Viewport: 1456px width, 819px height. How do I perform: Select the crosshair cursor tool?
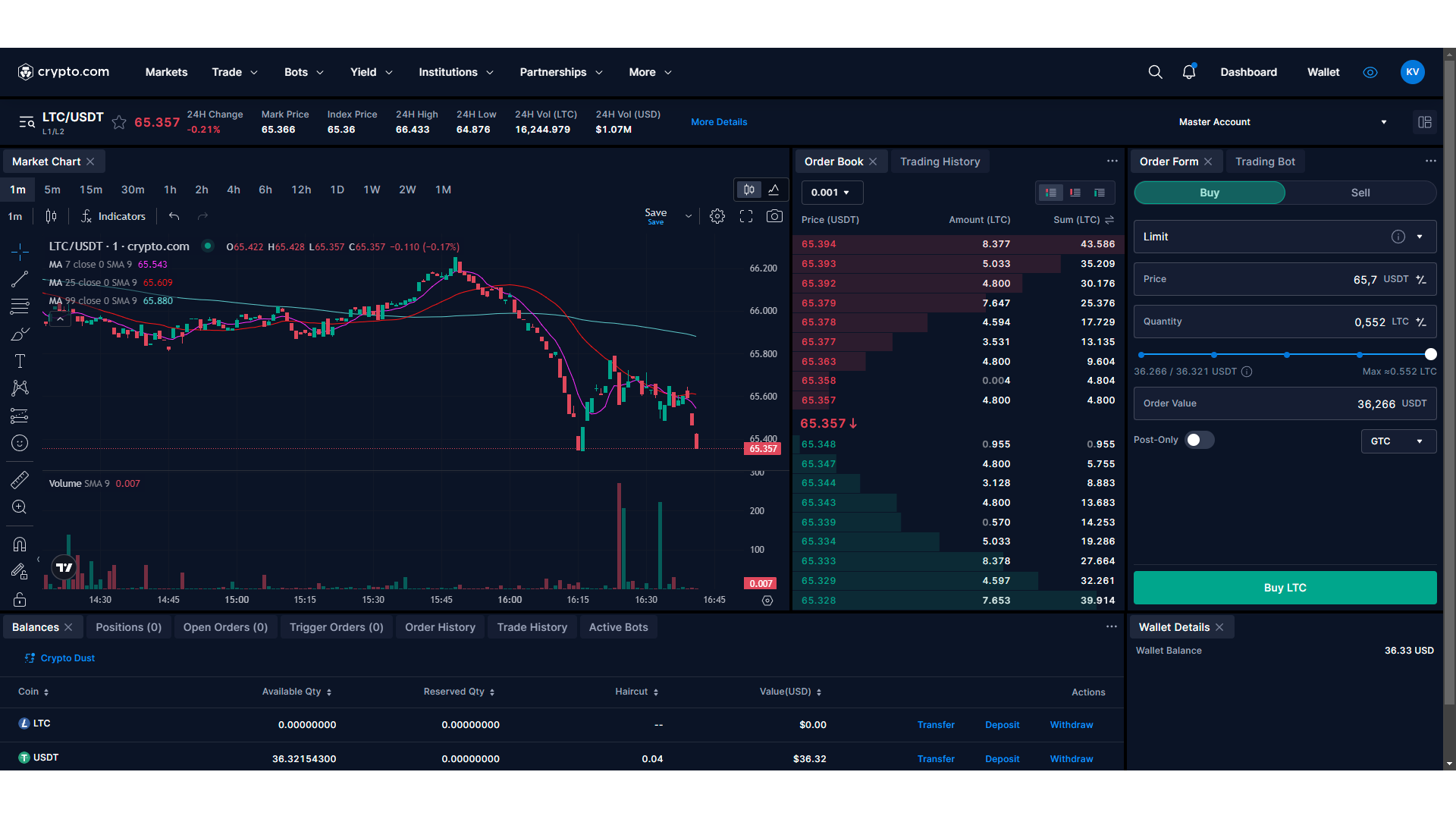[x=20, y=251]
